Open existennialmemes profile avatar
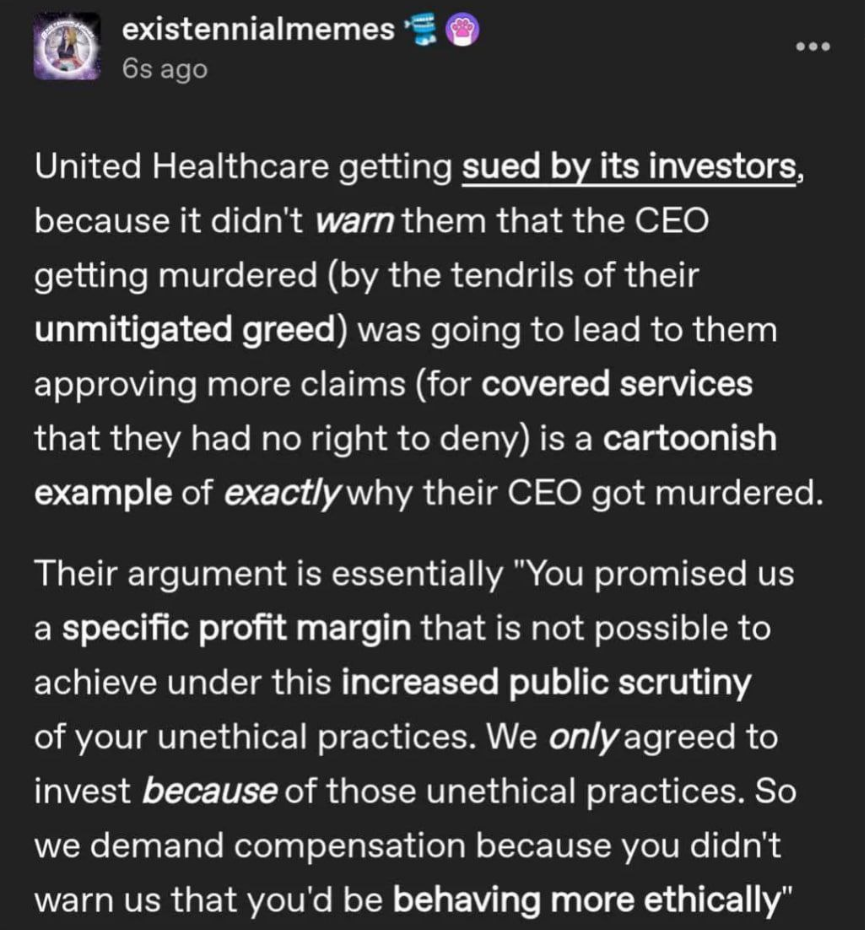Screen dimensions: 865x930 pos(67,46)
